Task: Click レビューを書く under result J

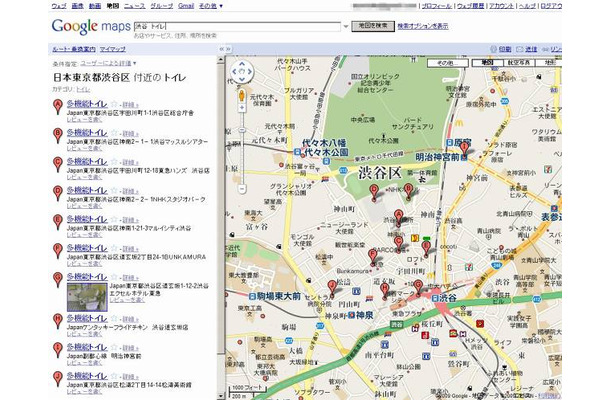Action: 84,391
